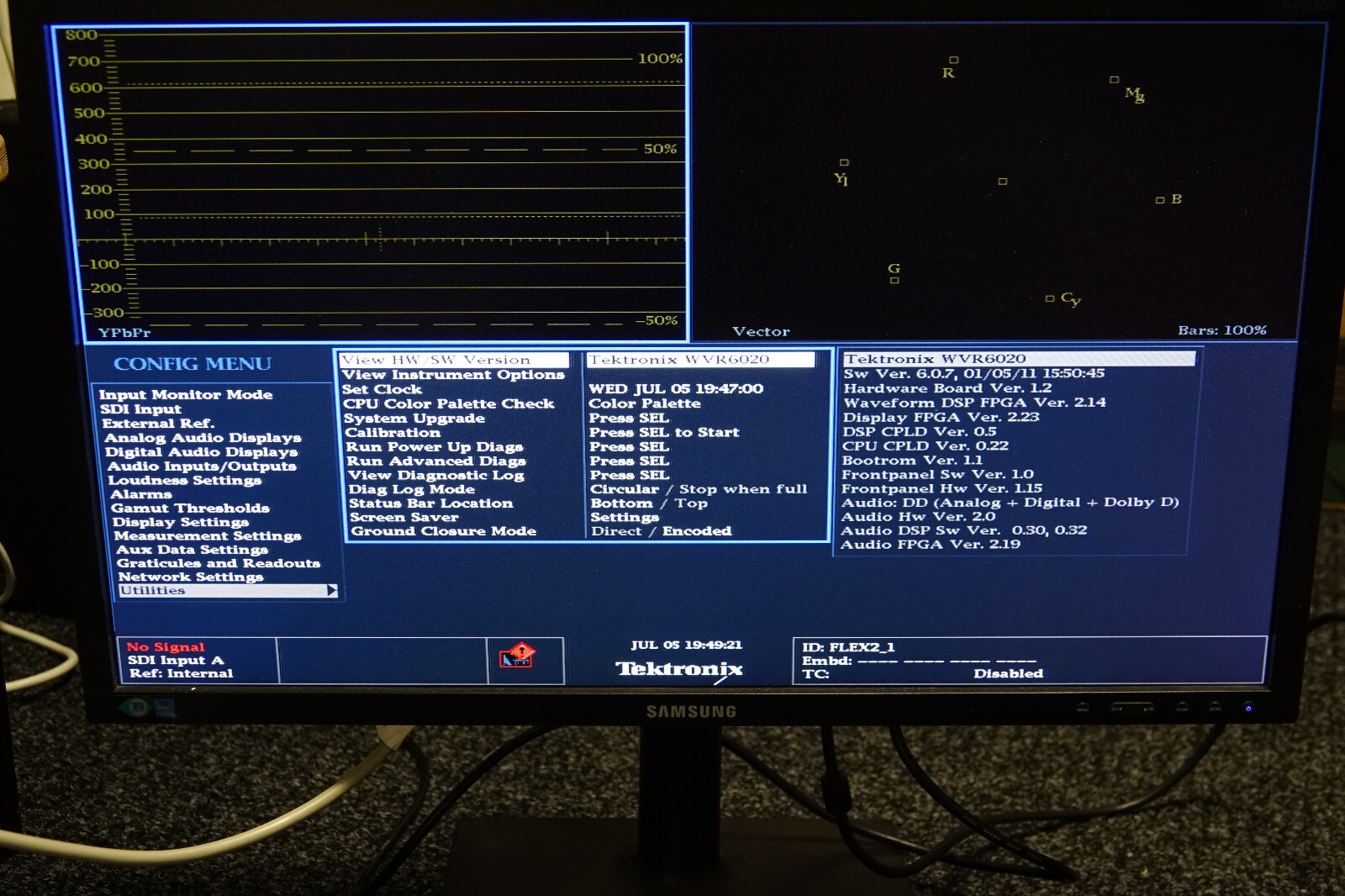Select System Upgrade item
1345x896 pixels.
[414, 419]
